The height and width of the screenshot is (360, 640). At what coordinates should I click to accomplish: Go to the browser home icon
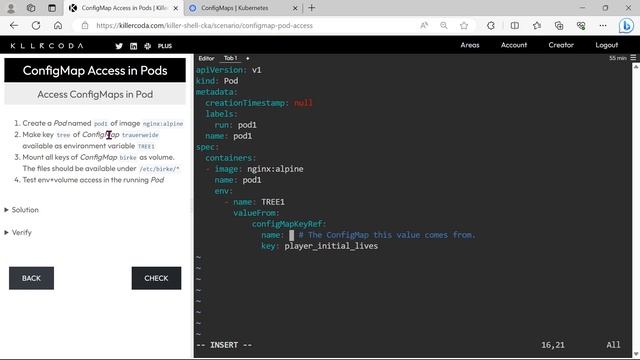click(x=58, y=25)
